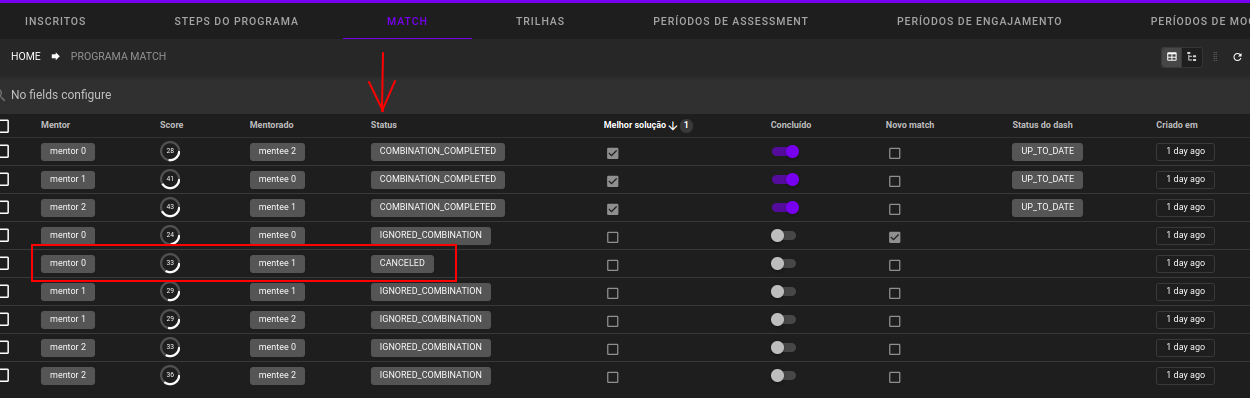Click HOME in the breadcrumb

tap(26, 57)
